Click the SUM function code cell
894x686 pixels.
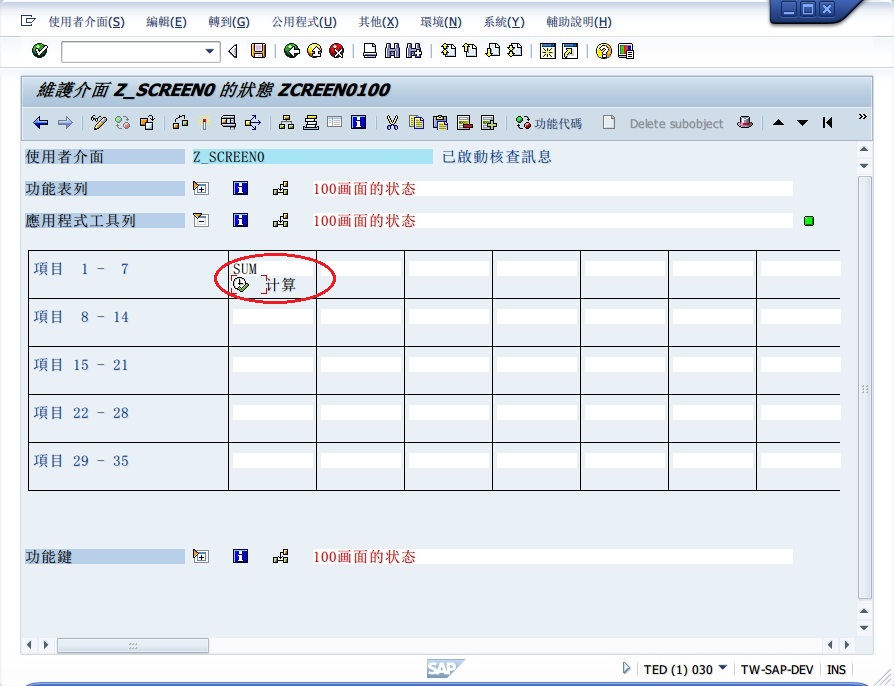273,268
